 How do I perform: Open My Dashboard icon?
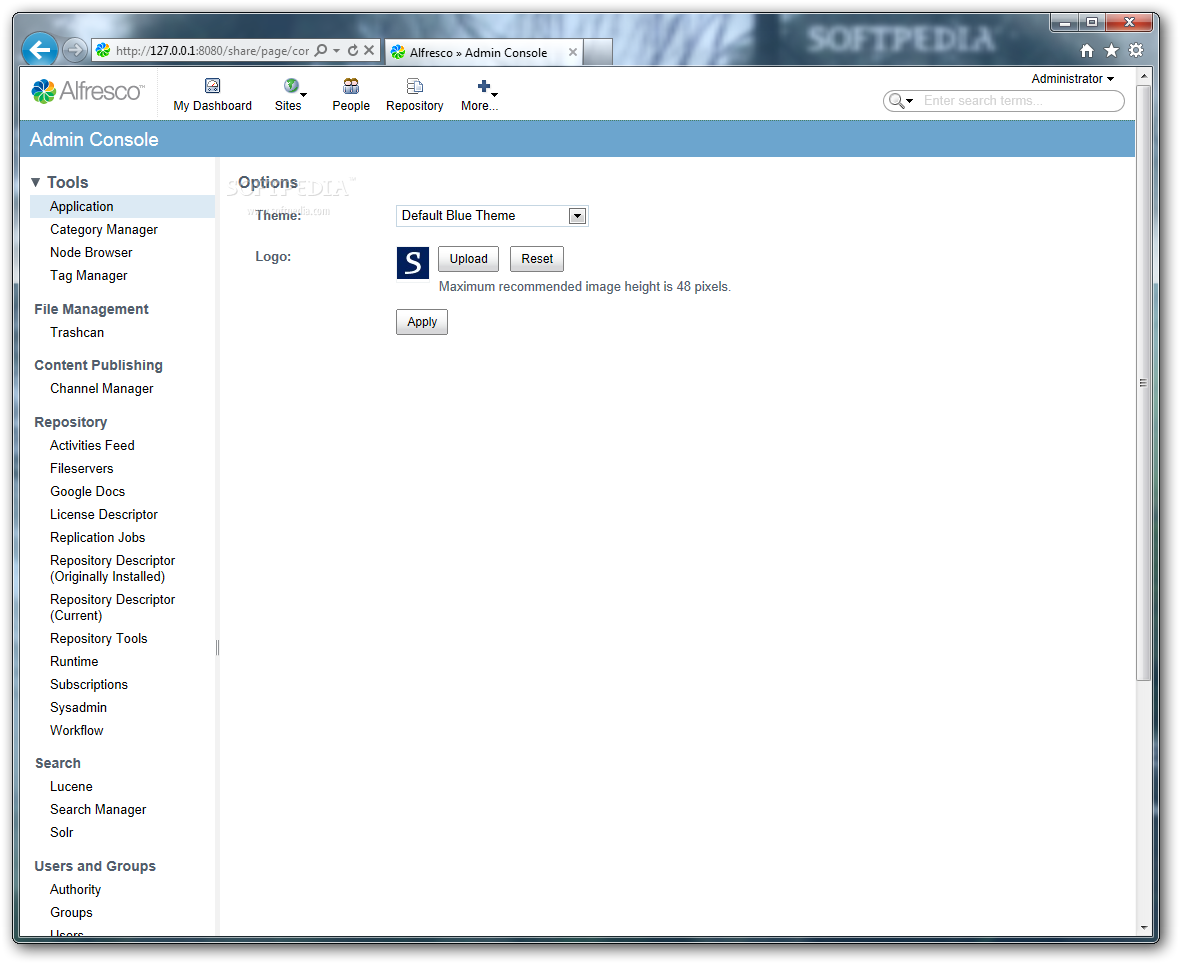pyautogui.click(x=212, y=86)
